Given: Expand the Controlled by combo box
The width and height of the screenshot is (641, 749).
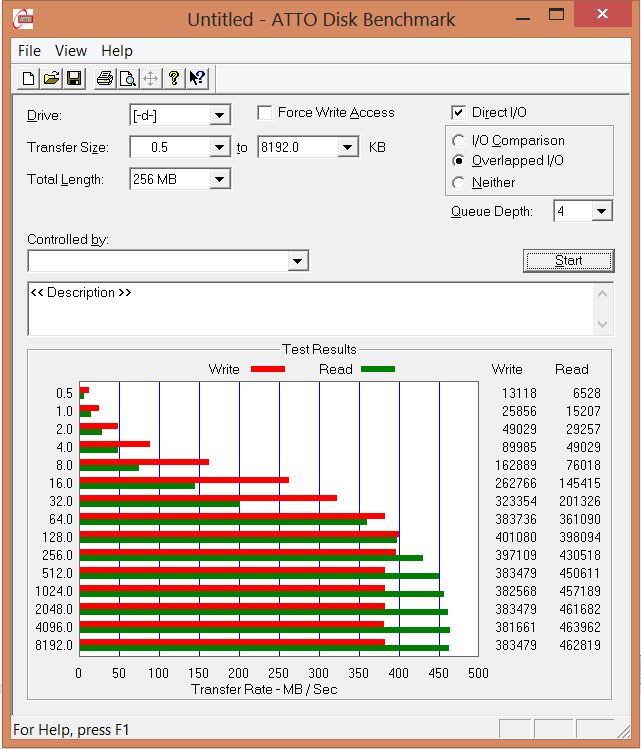Looking at the screenshot, I should (x=297, y=262).
